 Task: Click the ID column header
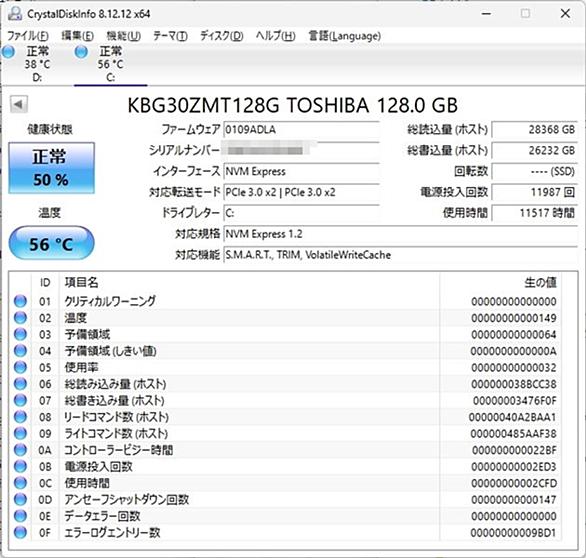coord(45,283)
